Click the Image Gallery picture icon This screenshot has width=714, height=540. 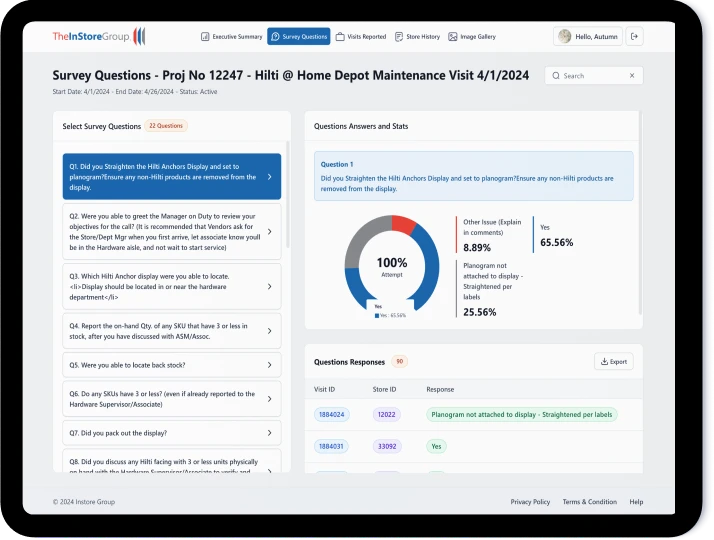coord(453,36)
